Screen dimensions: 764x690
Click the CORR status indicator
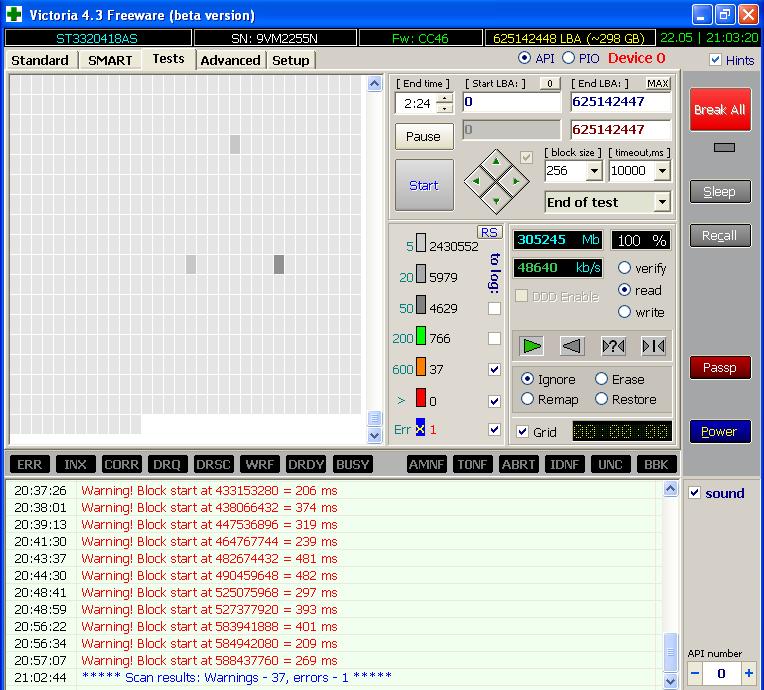pos(121,464)
